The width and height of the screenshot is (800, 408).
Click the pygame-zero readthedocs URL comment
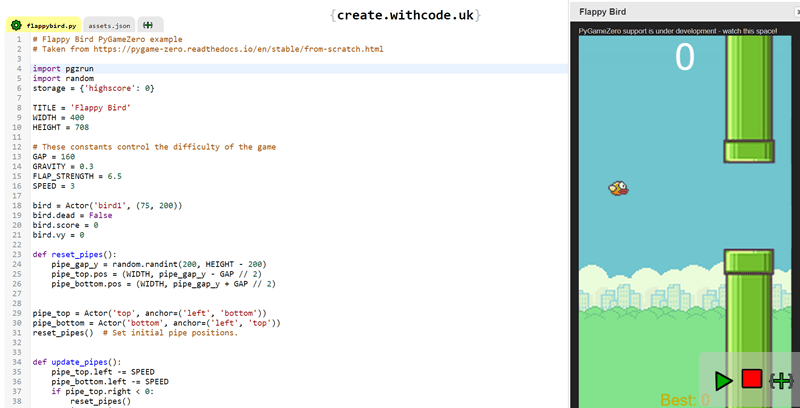click(x=208, y=49)
